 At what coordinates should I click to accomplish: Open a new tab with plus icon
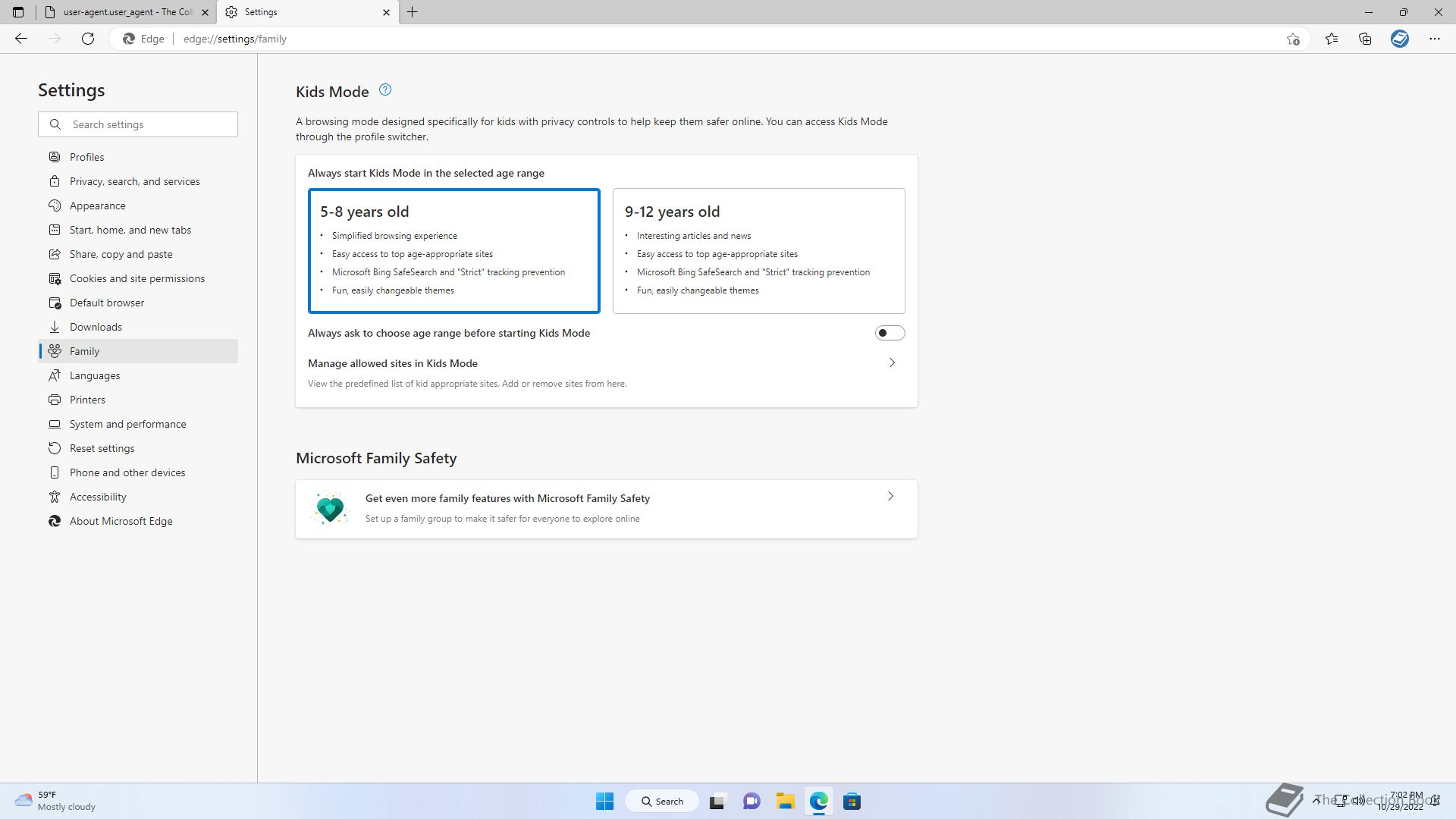[x=413, y=12]
